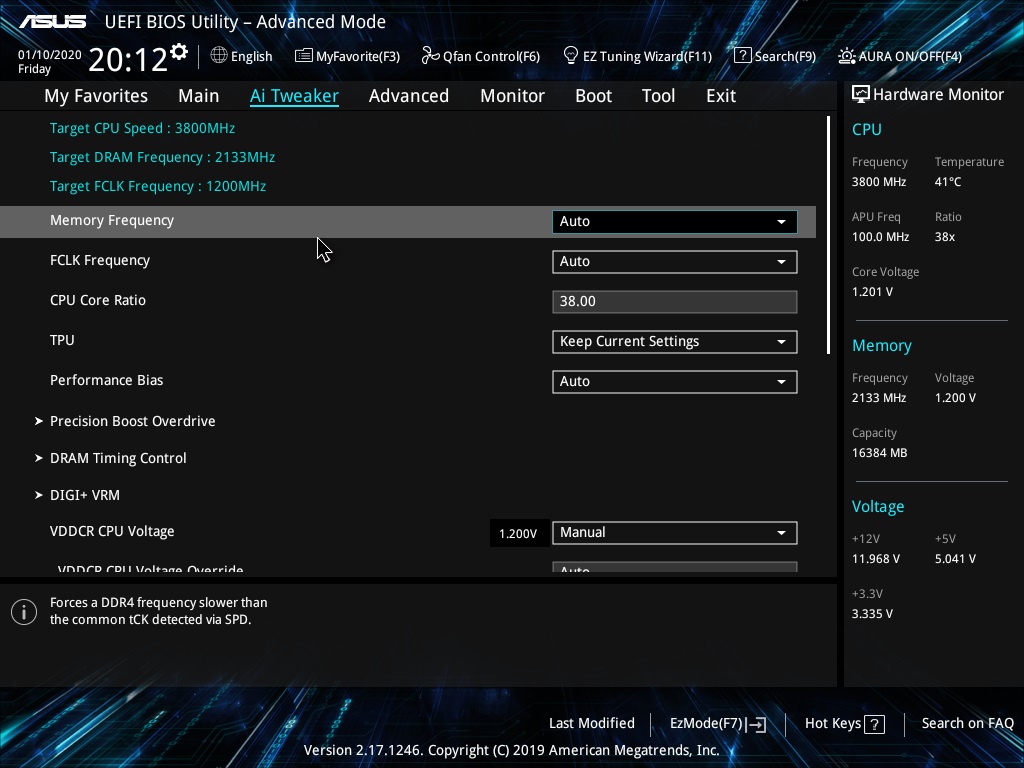Open the TPU Keep Current Settings dropdown
1024x768 pixels.
[x=675, y=342]
